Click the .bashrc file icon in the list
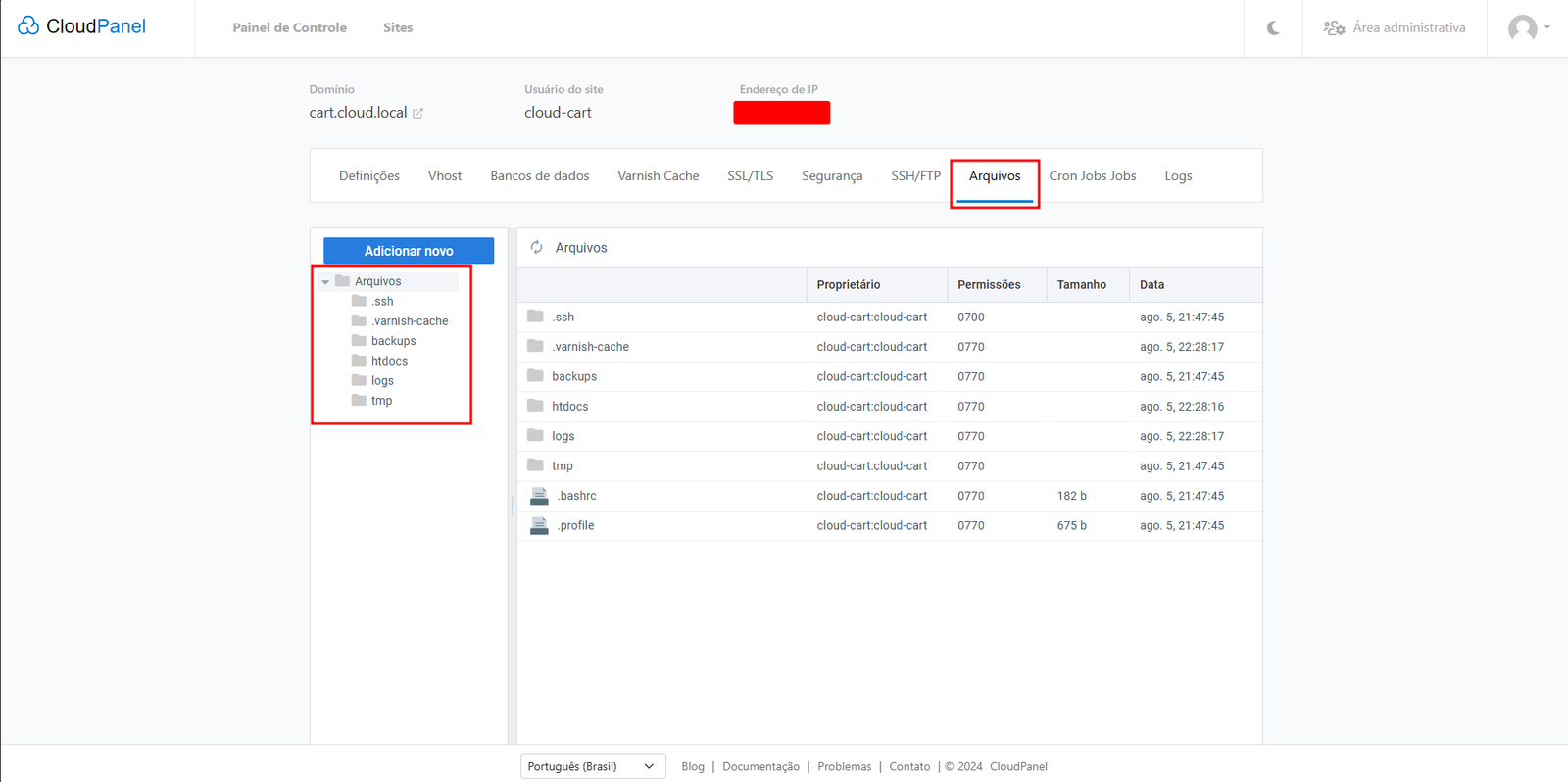Viewport: 1568px width, 782px height. [x=539, y=496]
